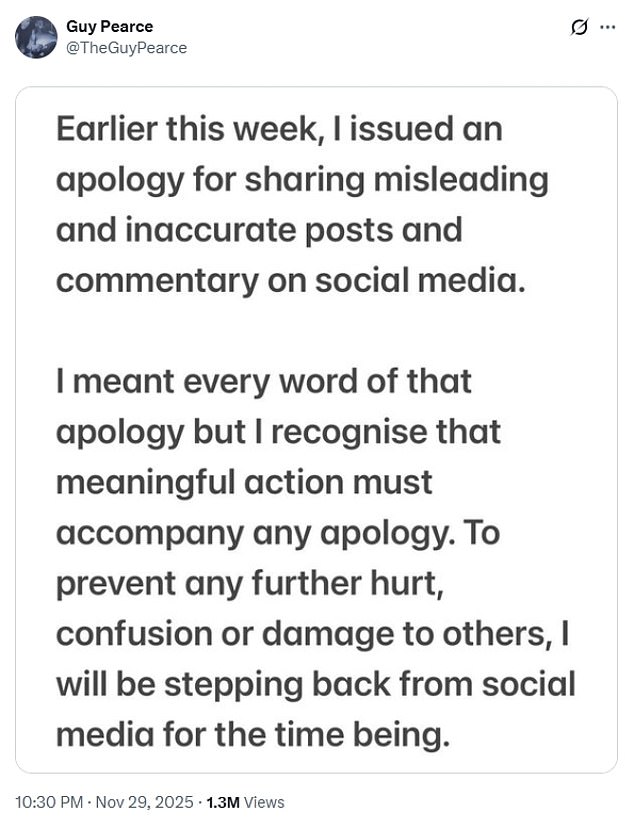Click the line "I meant every word of that"

(x=264, y=381)
